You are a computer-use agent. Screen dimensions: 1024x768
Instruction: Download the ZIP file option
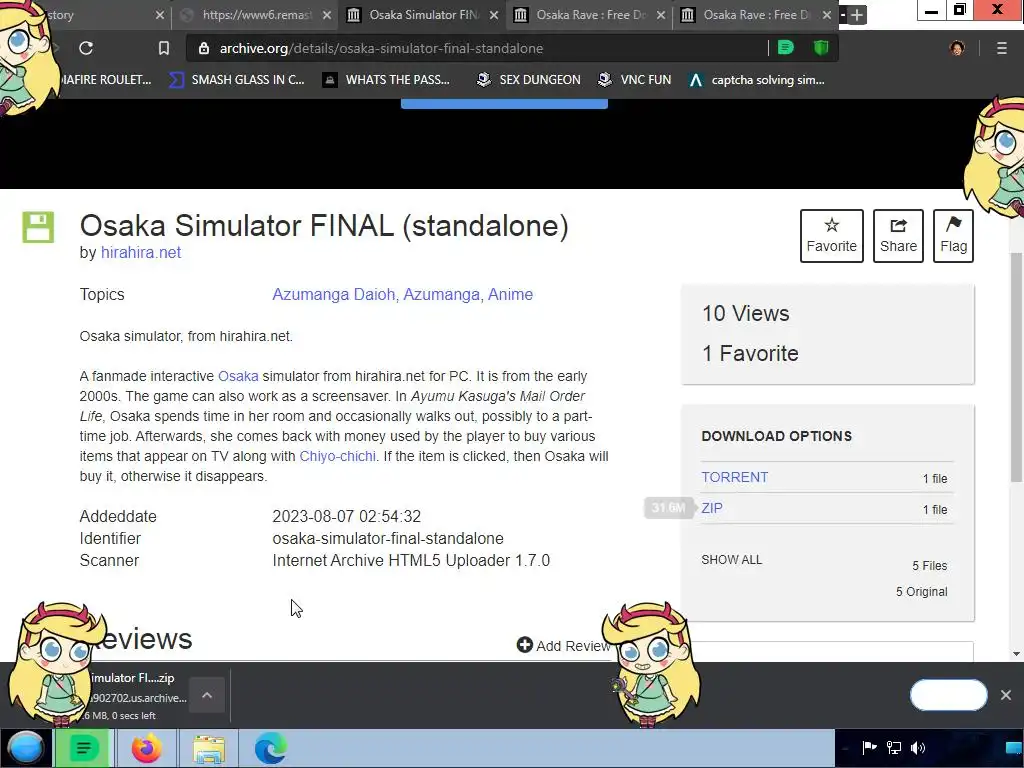pyautogui.click(x=711, y=508)
